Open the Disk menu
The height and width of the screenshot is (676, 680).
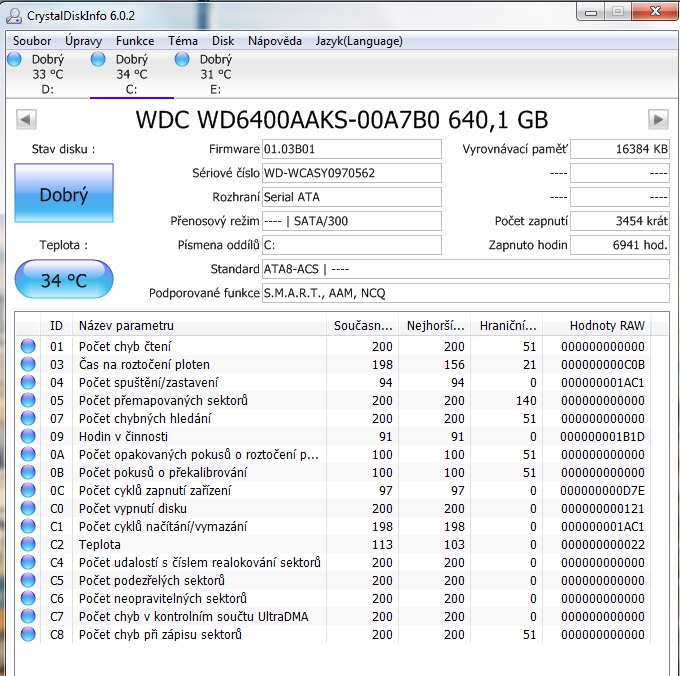[223, 41]
